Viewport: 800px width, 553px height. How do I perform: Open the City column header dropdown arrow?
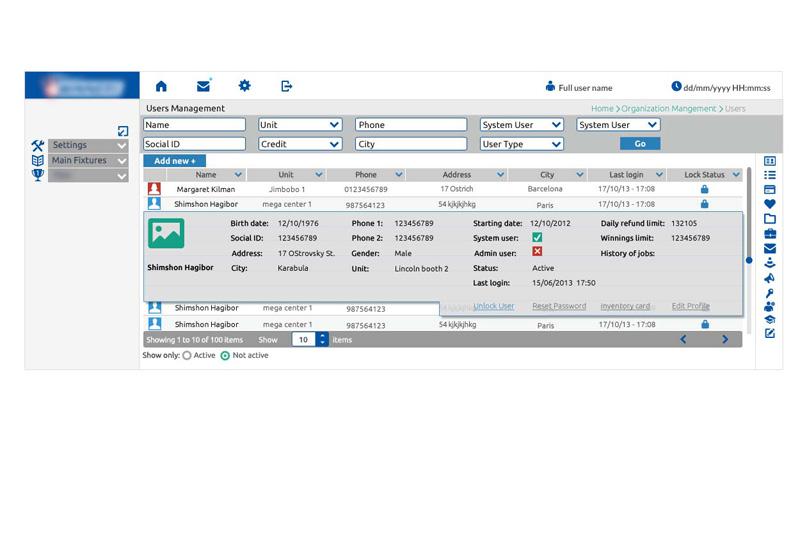coord(580,174)
